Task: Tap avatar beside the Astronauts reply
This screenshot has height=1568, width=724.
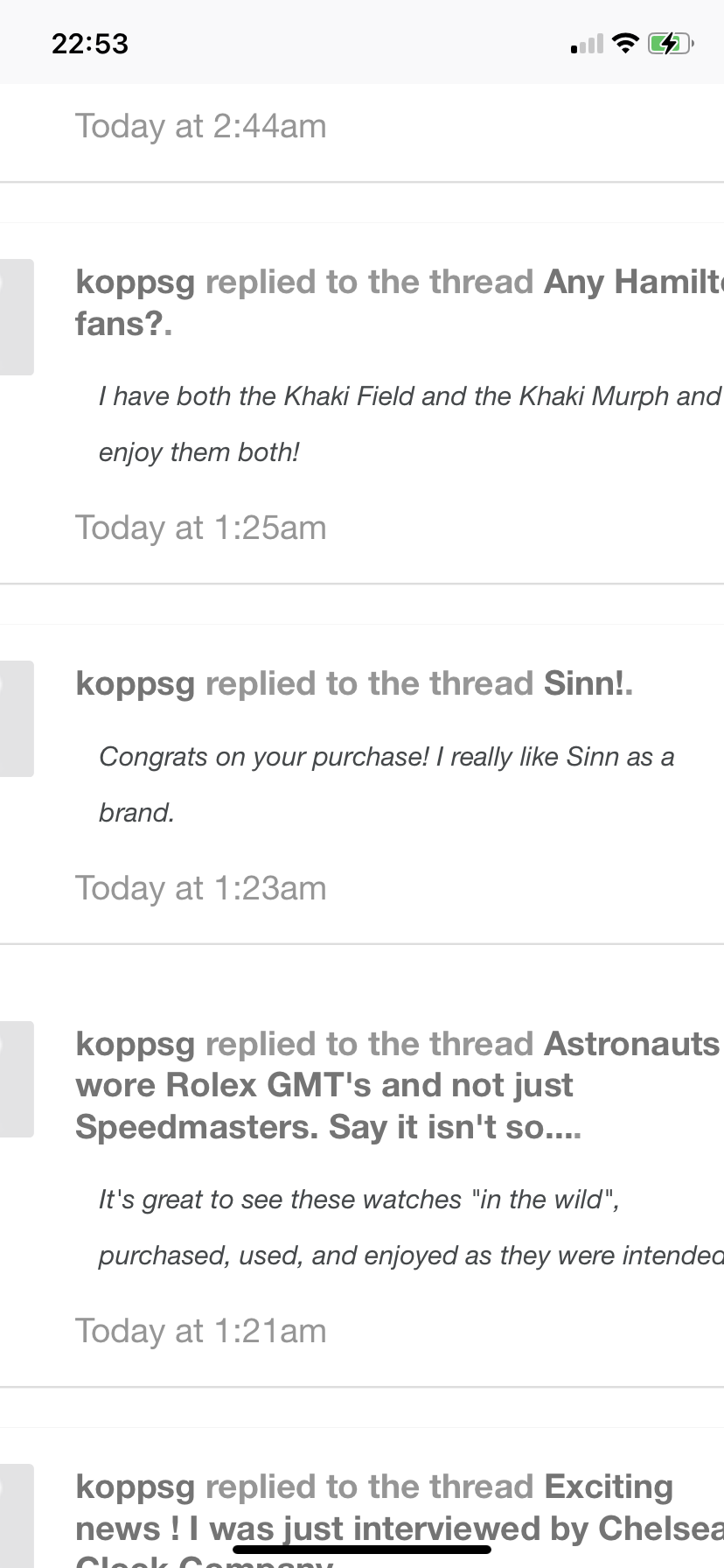Action: pyautogui.click(x=16, y=1079)
